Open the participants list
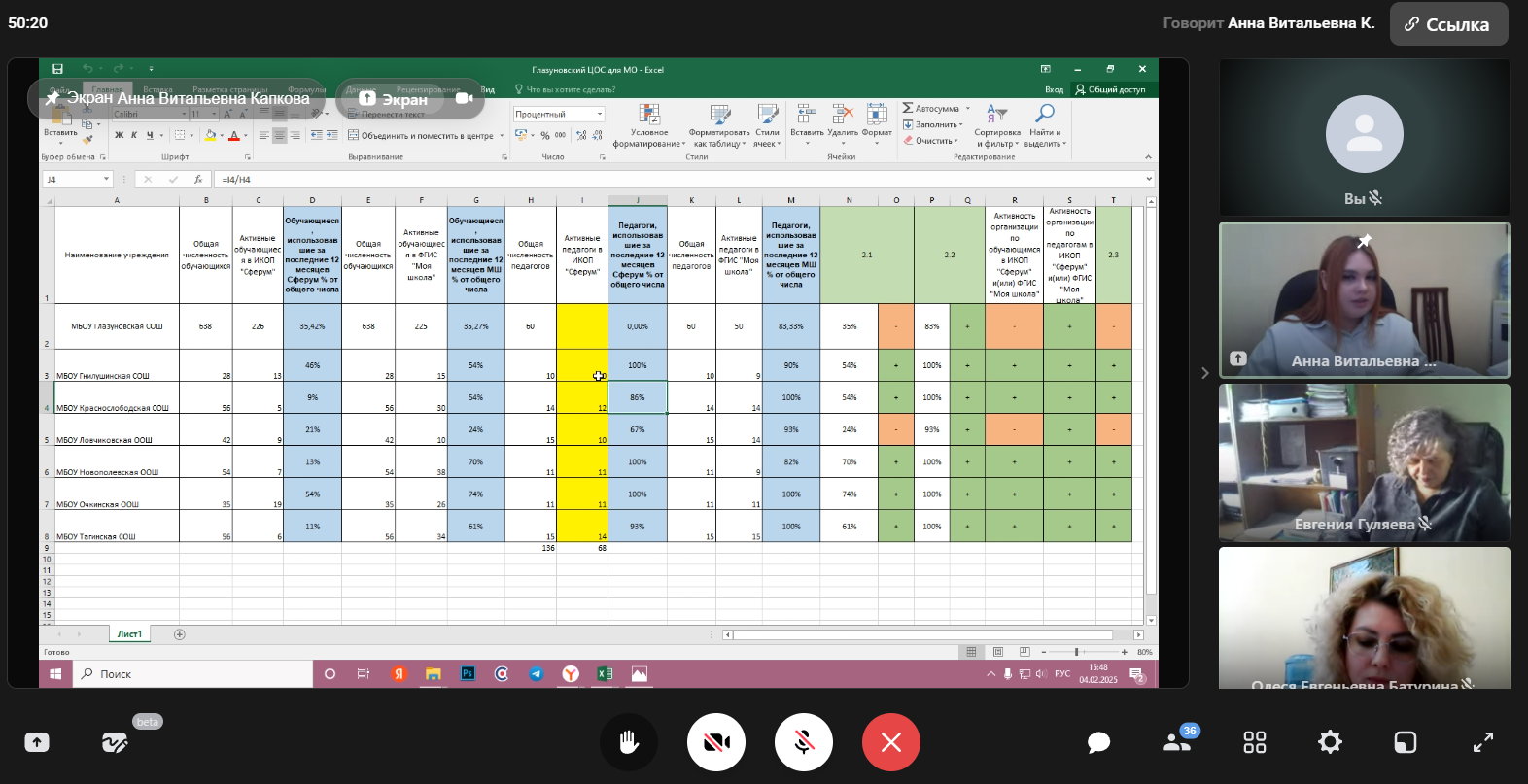1528x784 pixels. pyautogui.click(x=1177, y=743)
